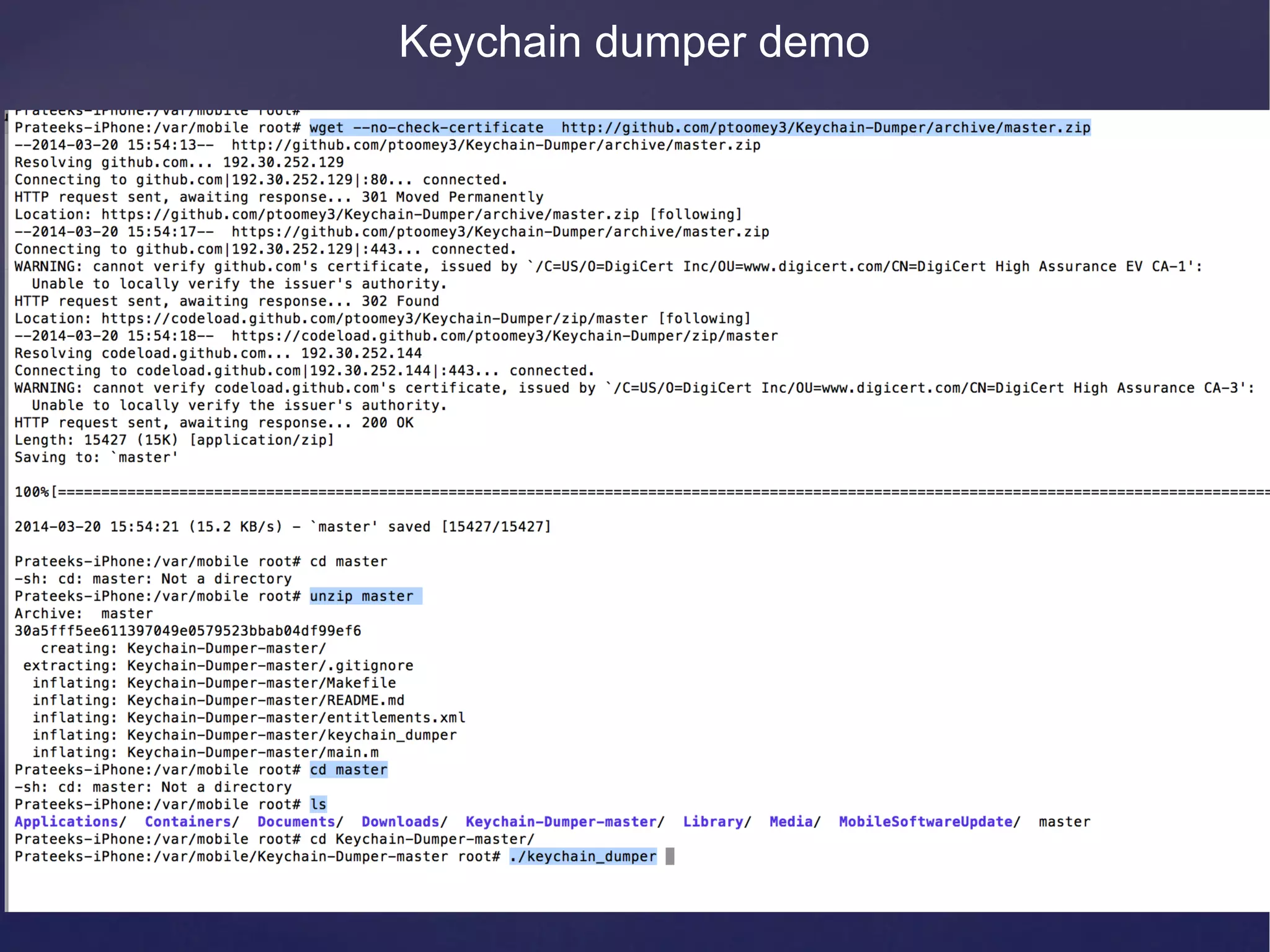The image size is (1270, 952).
Task: Click the 100% download progress bar line
Action: coord(642,492)
